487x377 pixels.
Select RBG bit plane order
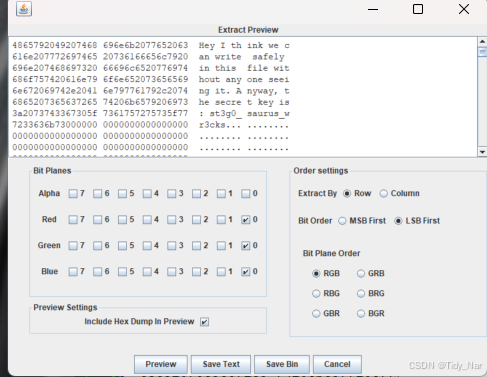[x=316, y=294]
